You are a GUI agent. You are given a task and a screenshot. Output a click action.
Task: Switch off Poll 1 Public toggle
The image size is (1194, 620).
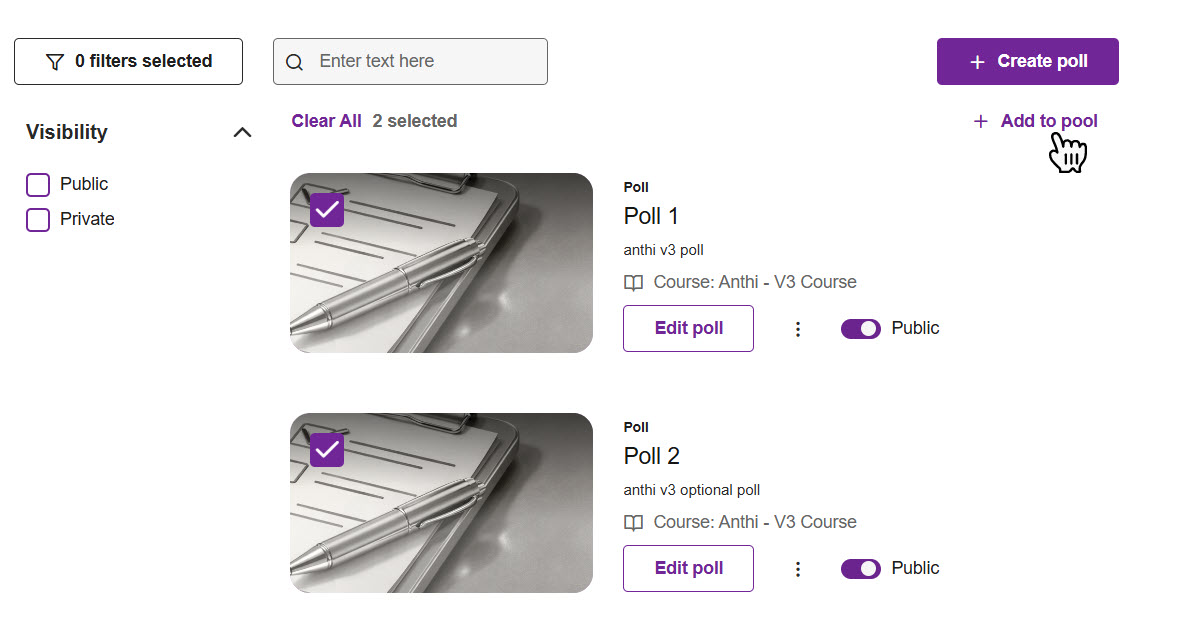coord(860,329)
